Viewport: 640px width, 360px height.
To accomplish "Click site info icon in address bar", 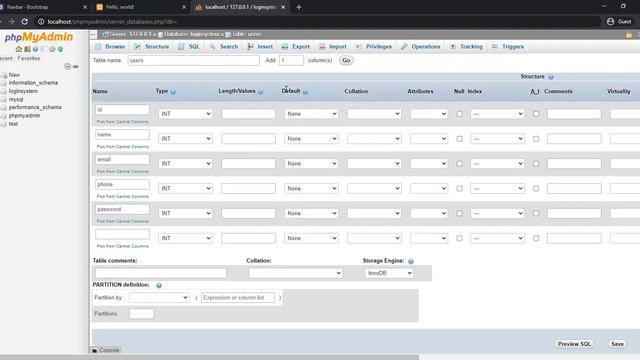I will (x=41, y=22).
